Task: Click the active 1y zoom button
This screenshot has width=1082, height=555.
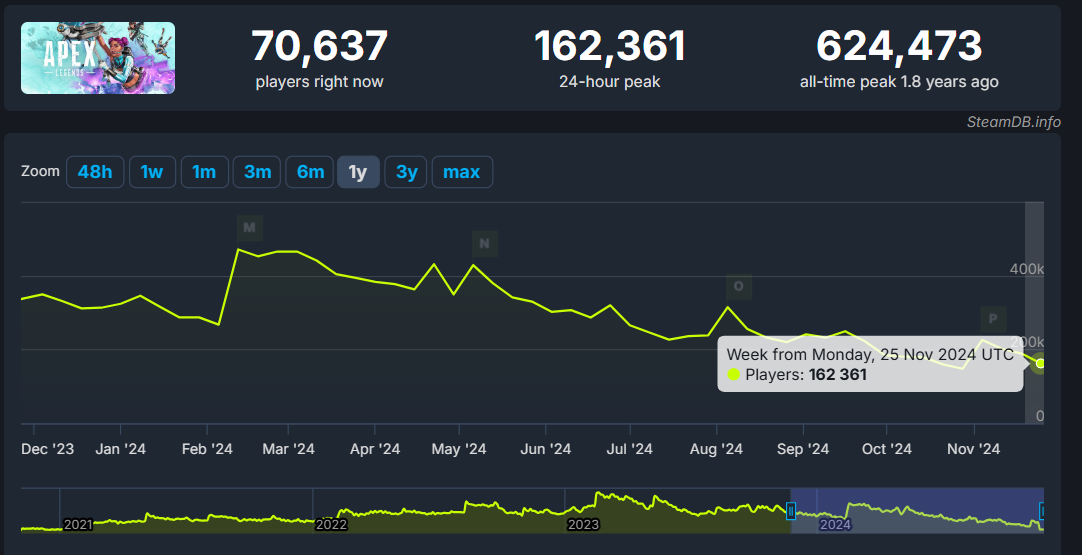Action: pyautogui.click(x=358, y=172)
